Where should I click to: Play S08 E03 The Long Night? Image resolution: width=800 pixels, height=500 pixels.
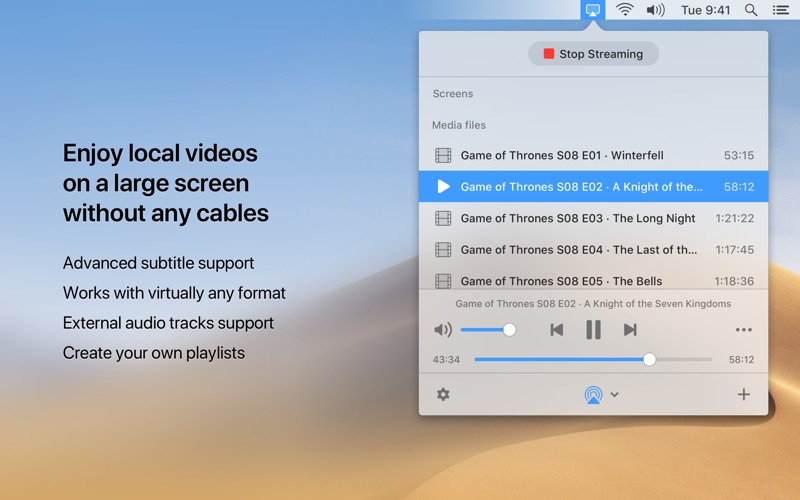(x=593, y=218)
